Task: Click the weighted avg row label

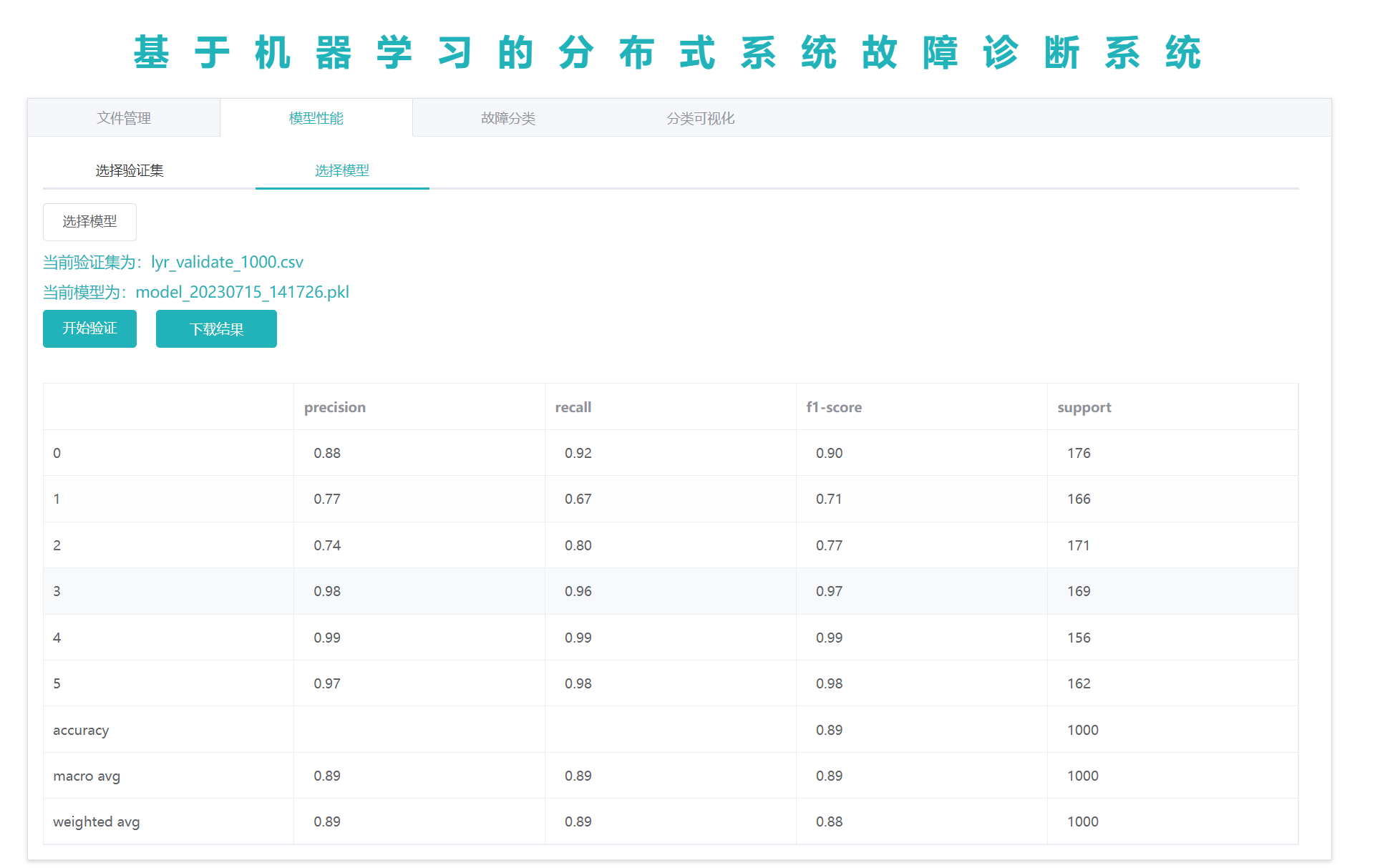Action: click(97, 821)
